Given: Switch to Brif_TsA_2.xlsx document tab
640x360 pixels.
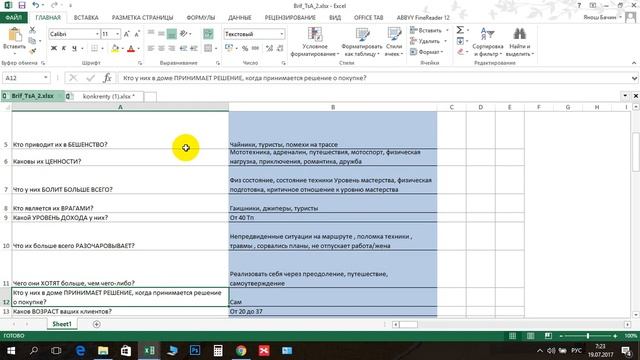Looking at the screenshot, I should 33,96.
